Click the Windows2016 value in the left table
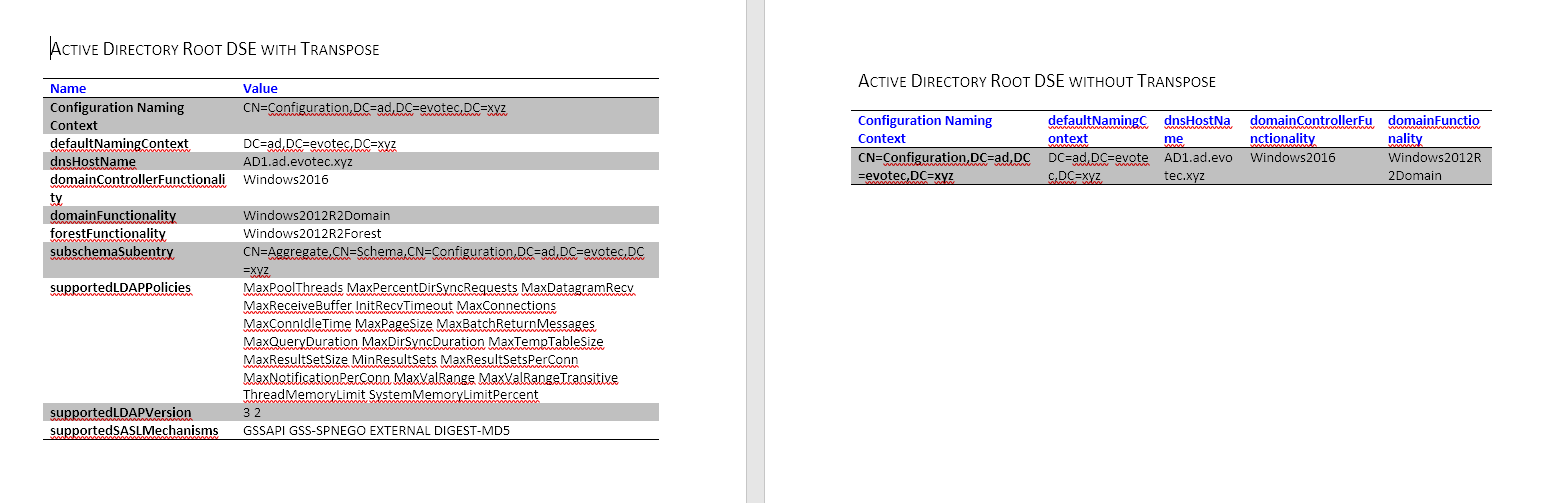 click(286, 180)
